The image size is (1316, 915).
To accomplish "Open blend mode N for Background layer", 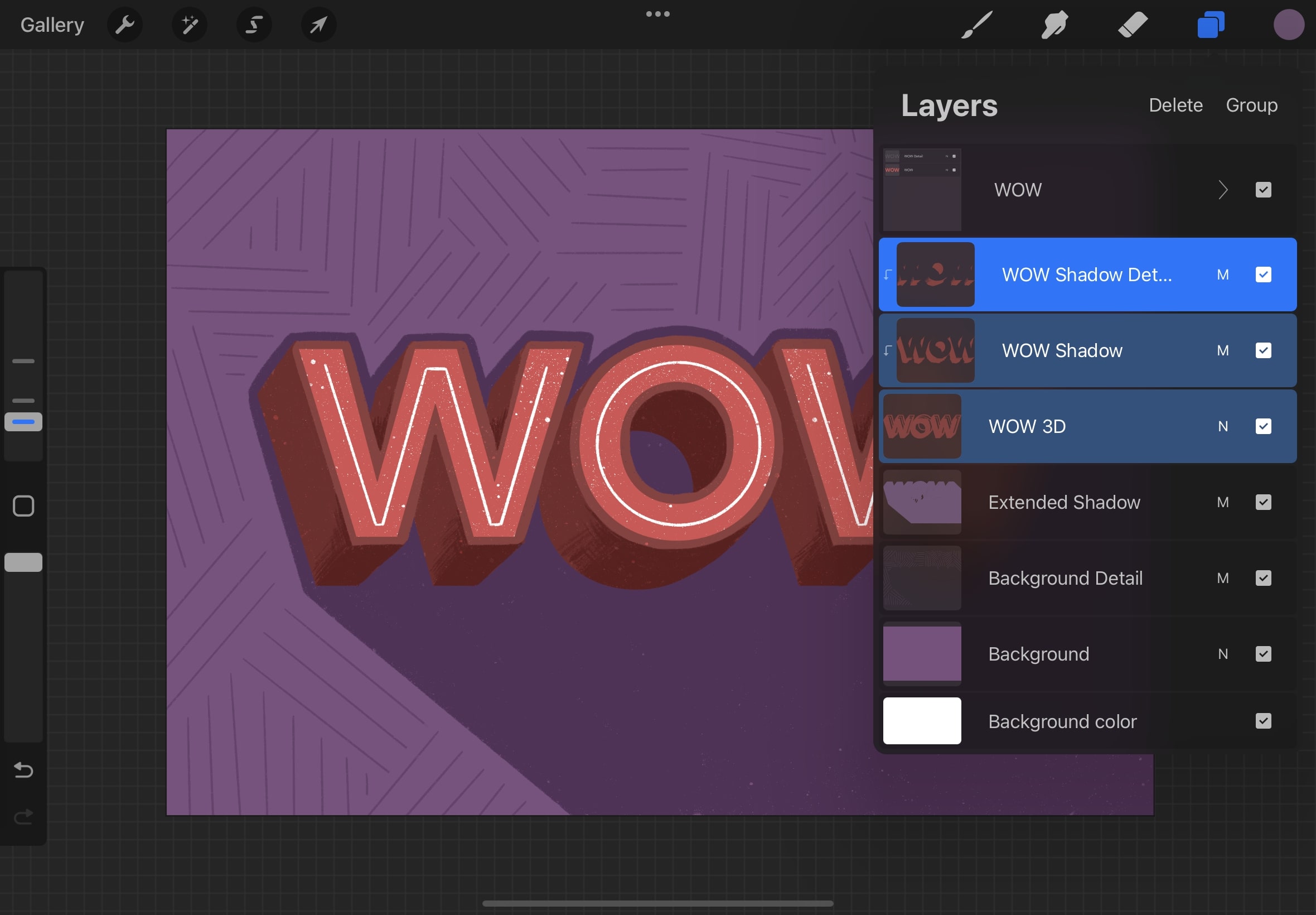I will 1223,654.
